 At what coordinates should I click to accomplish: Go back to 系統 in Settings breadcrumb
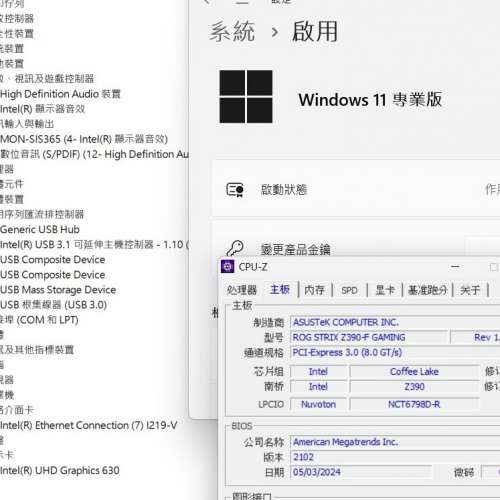point(232,31)
